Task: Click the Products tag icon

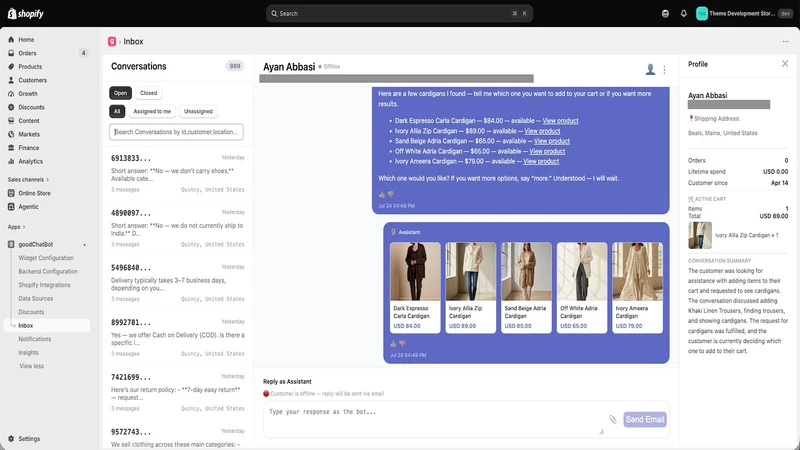Action: pos(11,66)
